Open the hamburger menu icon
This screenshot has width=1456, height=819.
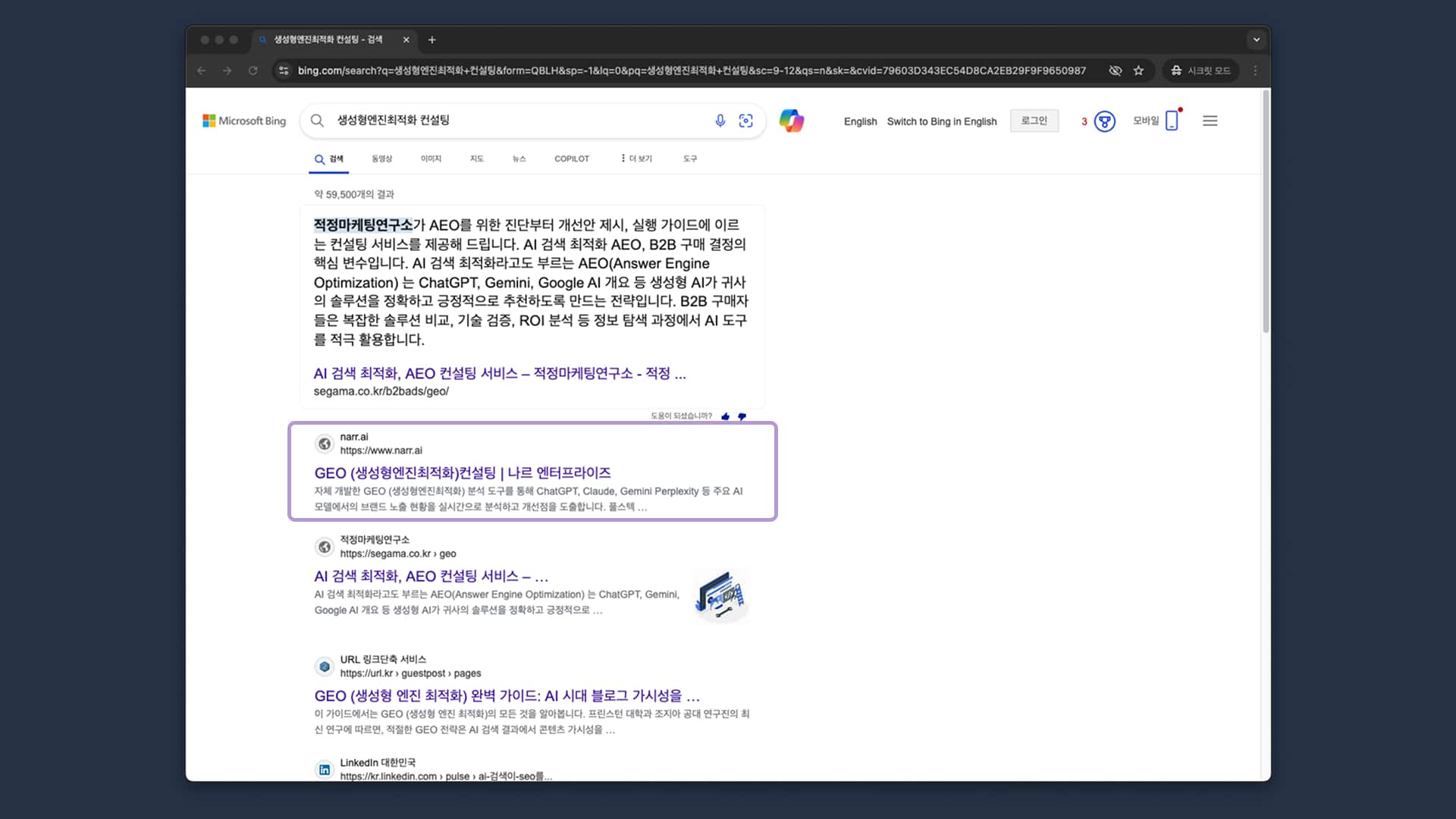click(1210, 120)
